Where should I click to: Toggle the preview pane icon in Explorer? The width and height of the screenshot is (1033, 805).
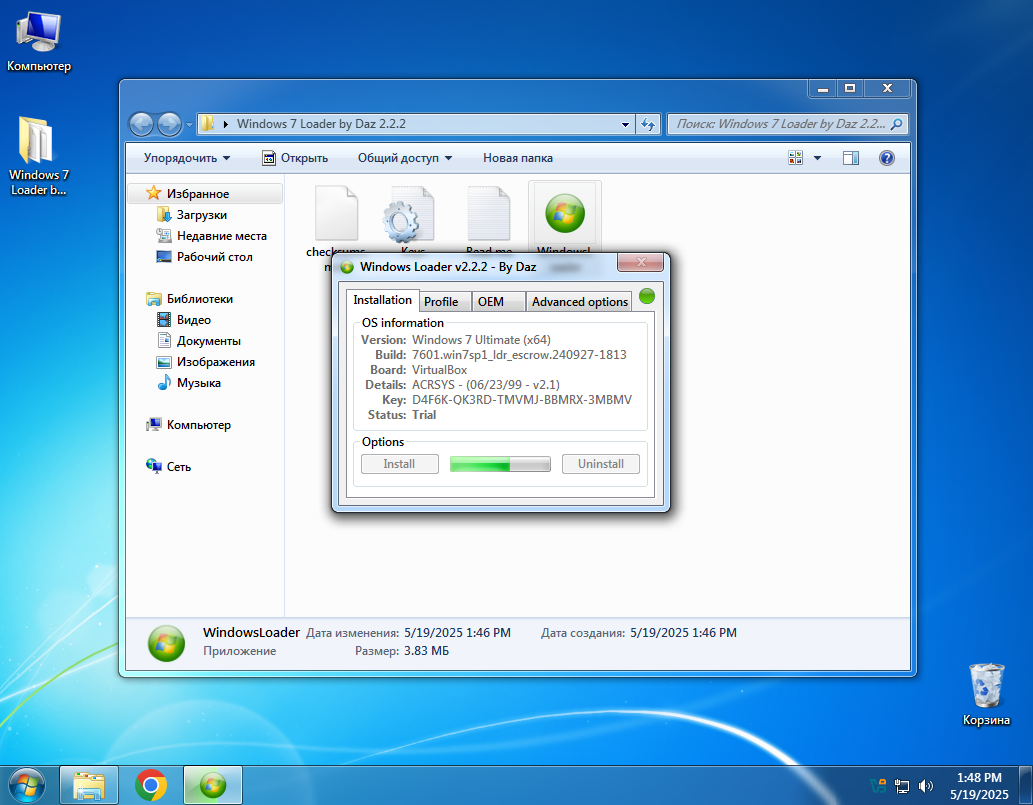pos(851,157)
